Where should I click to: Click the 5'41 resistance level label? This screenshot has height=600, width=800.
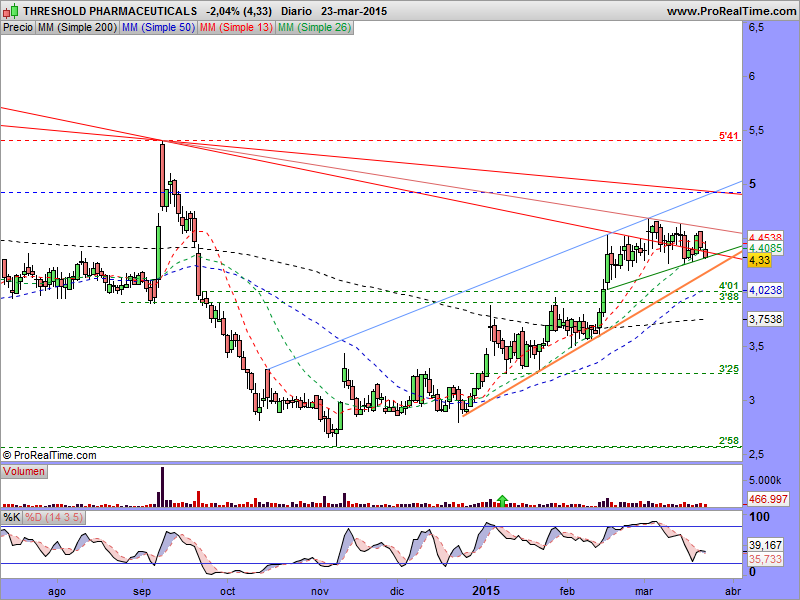(x=729, y=136)
